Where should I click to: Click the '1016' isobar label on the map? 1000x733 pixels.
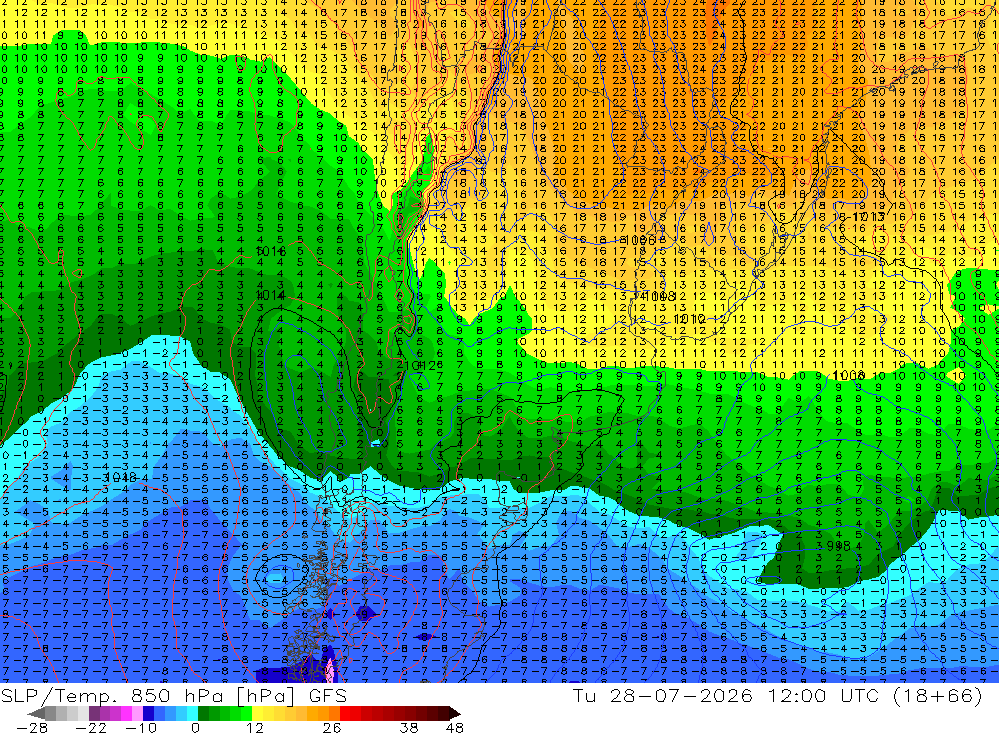click(x=270, y=251)
